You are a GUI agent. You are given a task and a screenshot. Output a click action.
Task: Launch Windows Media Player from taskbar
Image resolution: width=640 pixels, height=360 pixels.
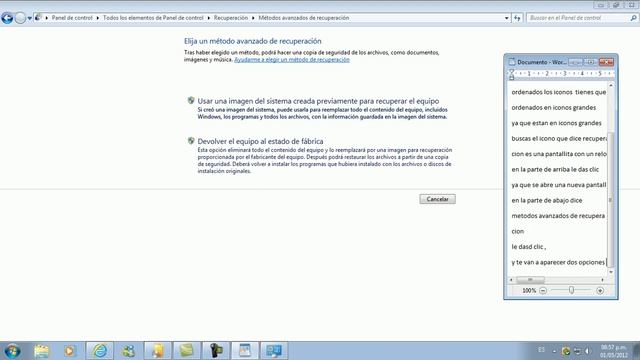(69, 351)
